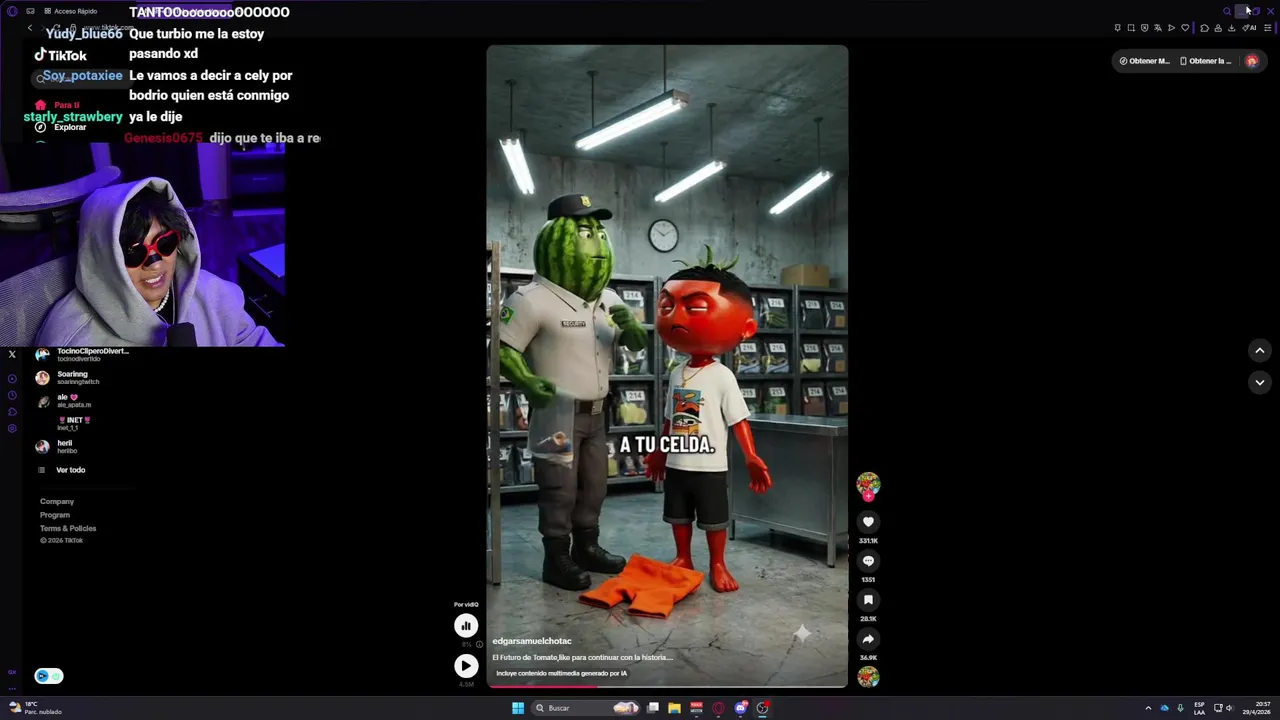This screenshot has height=720, width=1280.
Task: Open the volume icon in system tray
Action: click(1230, 708)
